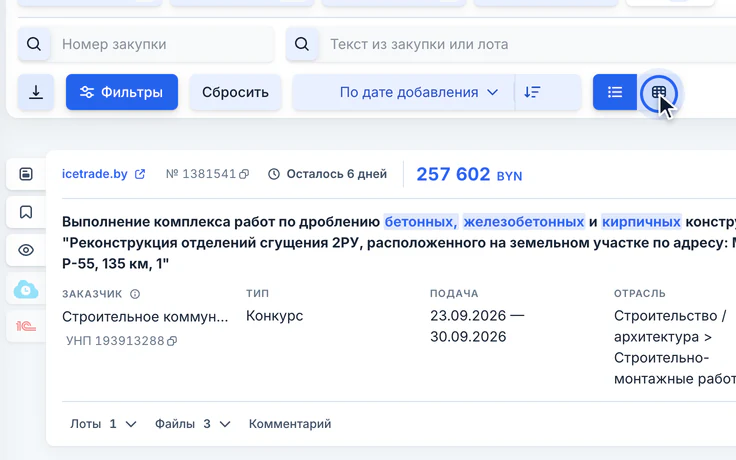The image size is (736, 460).
Task: Open the icetrade.by source link
Action: (95, 174)
